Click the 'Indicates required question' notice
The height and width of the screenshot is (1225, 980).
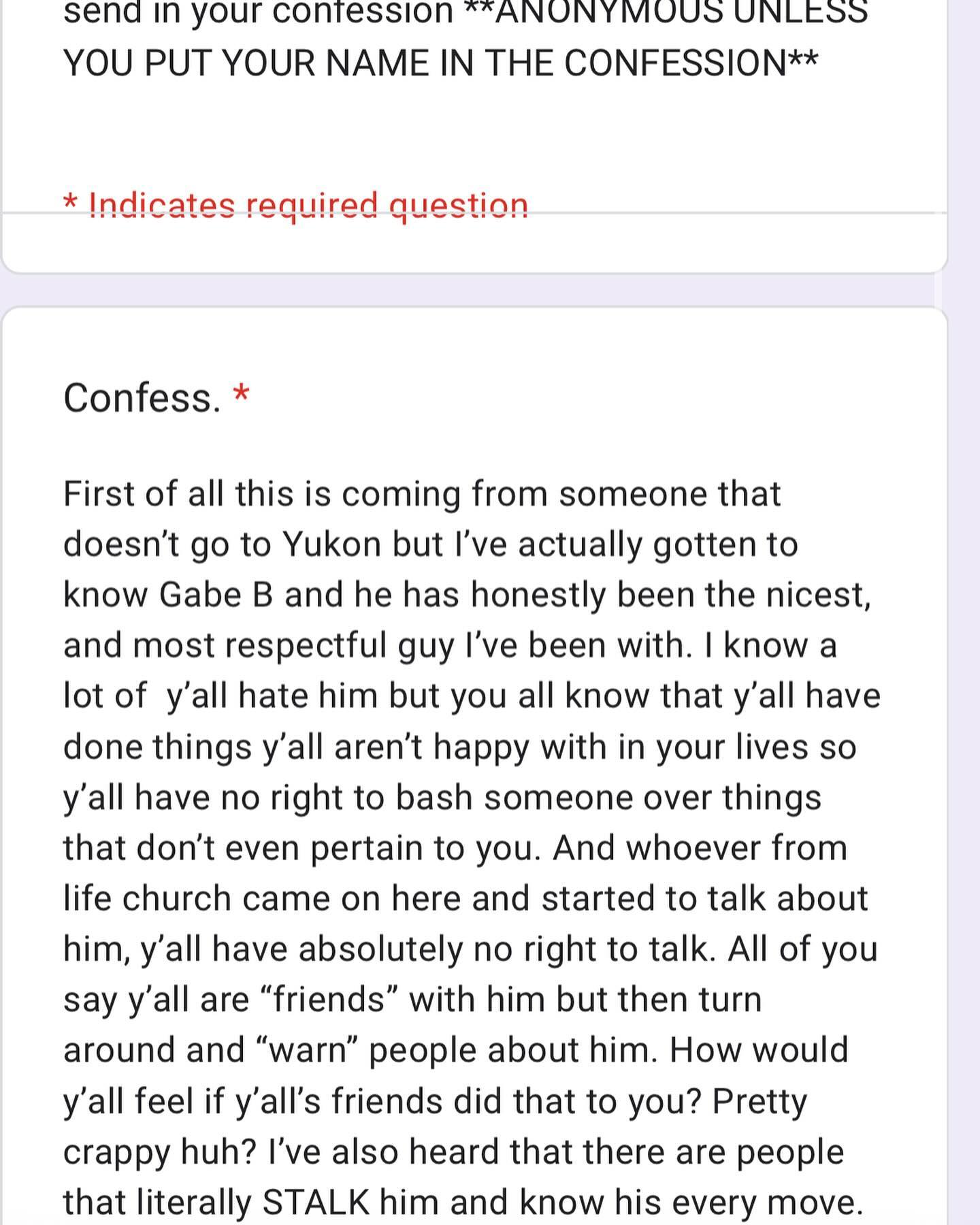pos(295,205)
